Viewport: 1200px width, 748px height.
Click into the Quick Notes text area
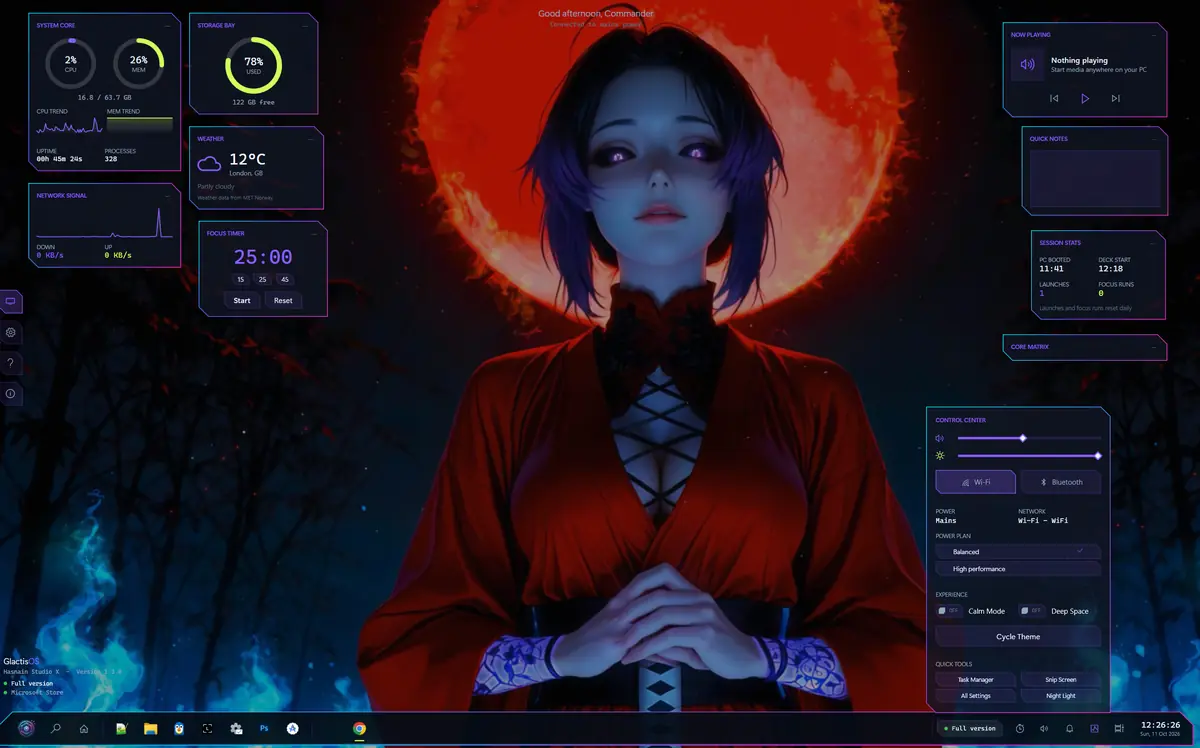click(1095, 179)
